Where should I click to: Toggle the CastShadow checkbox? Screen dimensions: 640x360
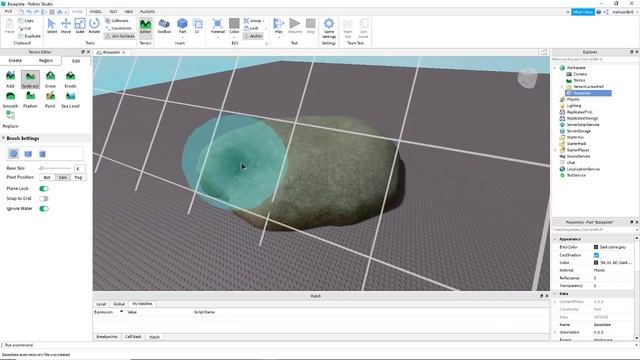pyautogui.click(x=596, y=255)
